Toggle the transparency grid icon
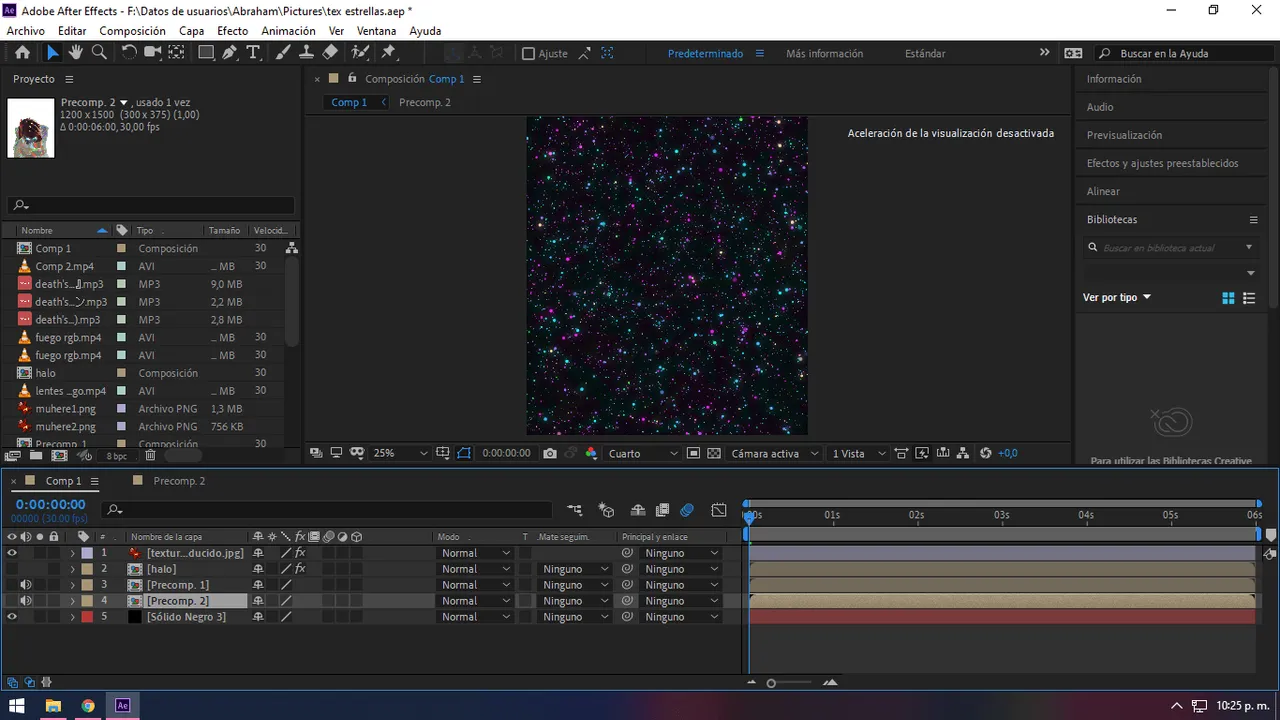The width and height of the screenshot is (1280, 720). [x=714, y=453]
